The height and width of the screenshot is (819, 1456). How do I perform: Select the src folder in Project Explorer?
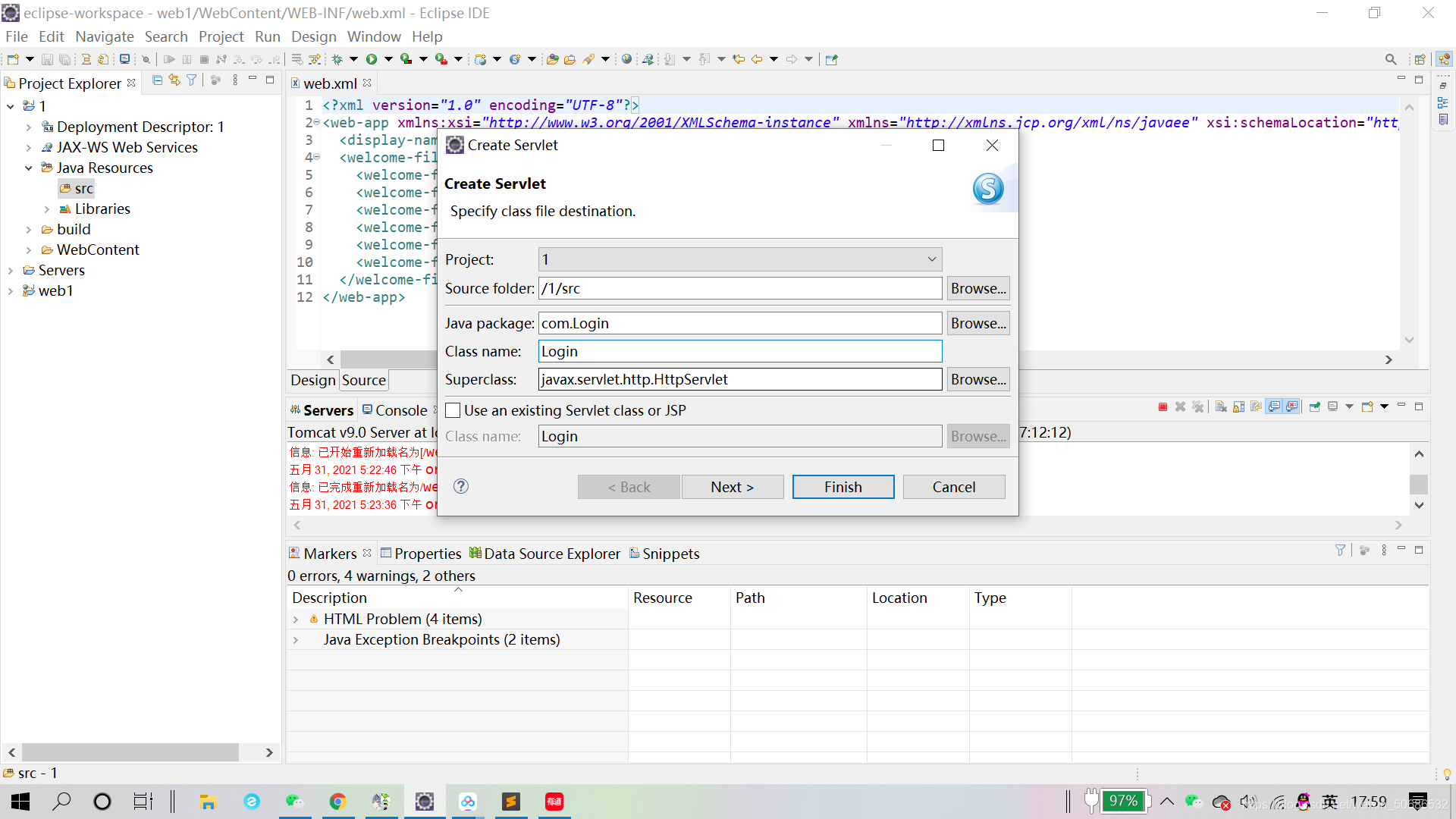[x=77, y=189]
